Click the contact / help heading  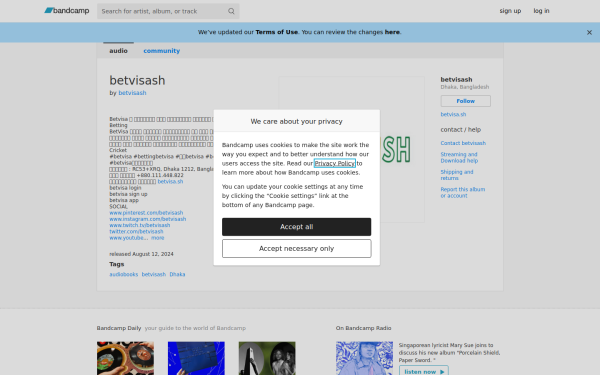461,130
